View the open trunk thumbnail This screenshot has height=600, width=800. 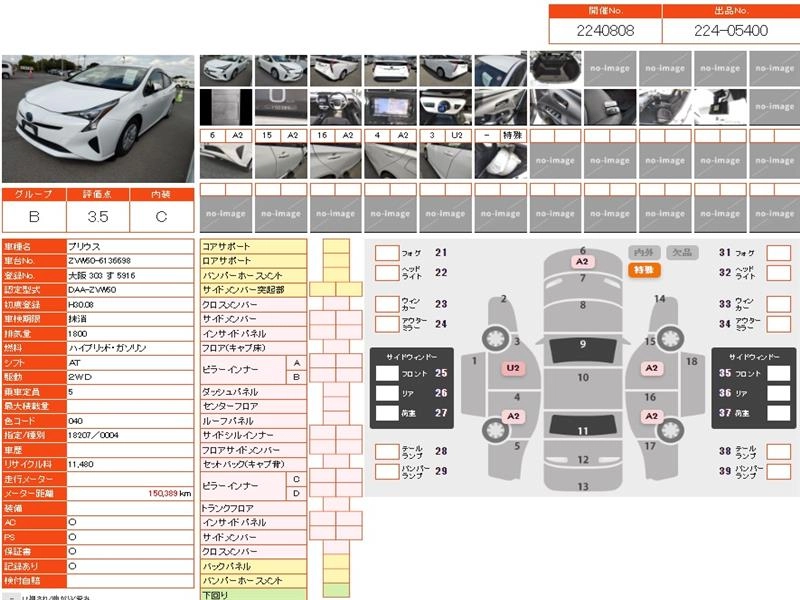coord(555,68)
